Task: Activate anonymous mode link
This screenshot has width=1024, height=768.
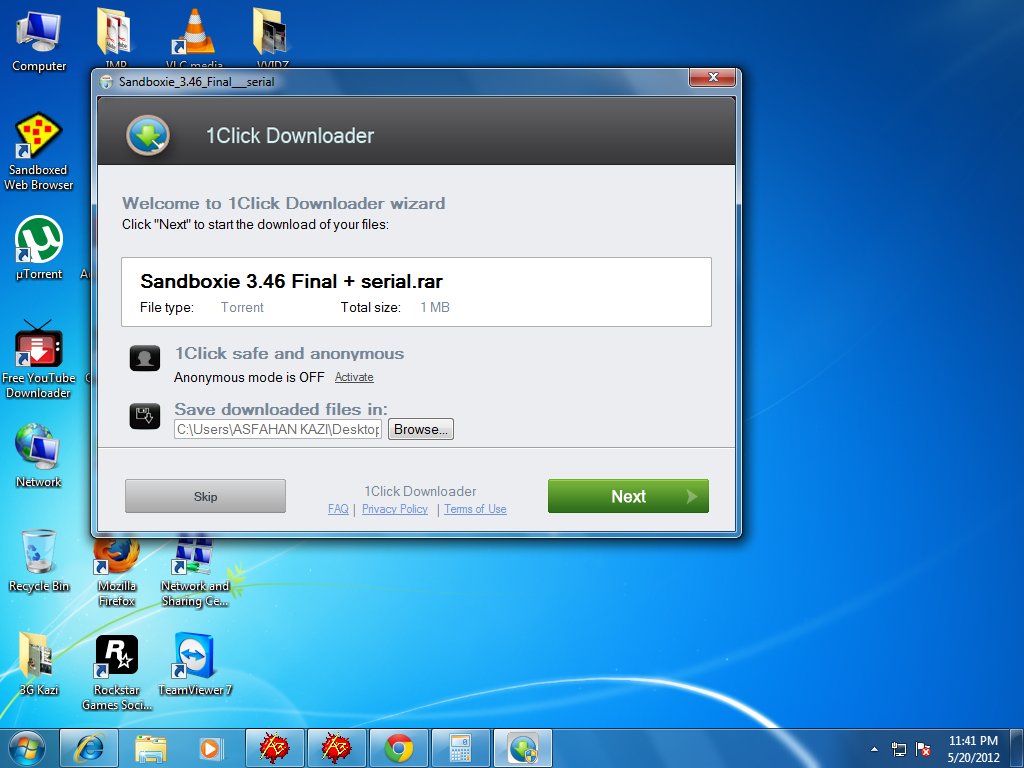Action: pyautogui.click(x=354, y=377)
